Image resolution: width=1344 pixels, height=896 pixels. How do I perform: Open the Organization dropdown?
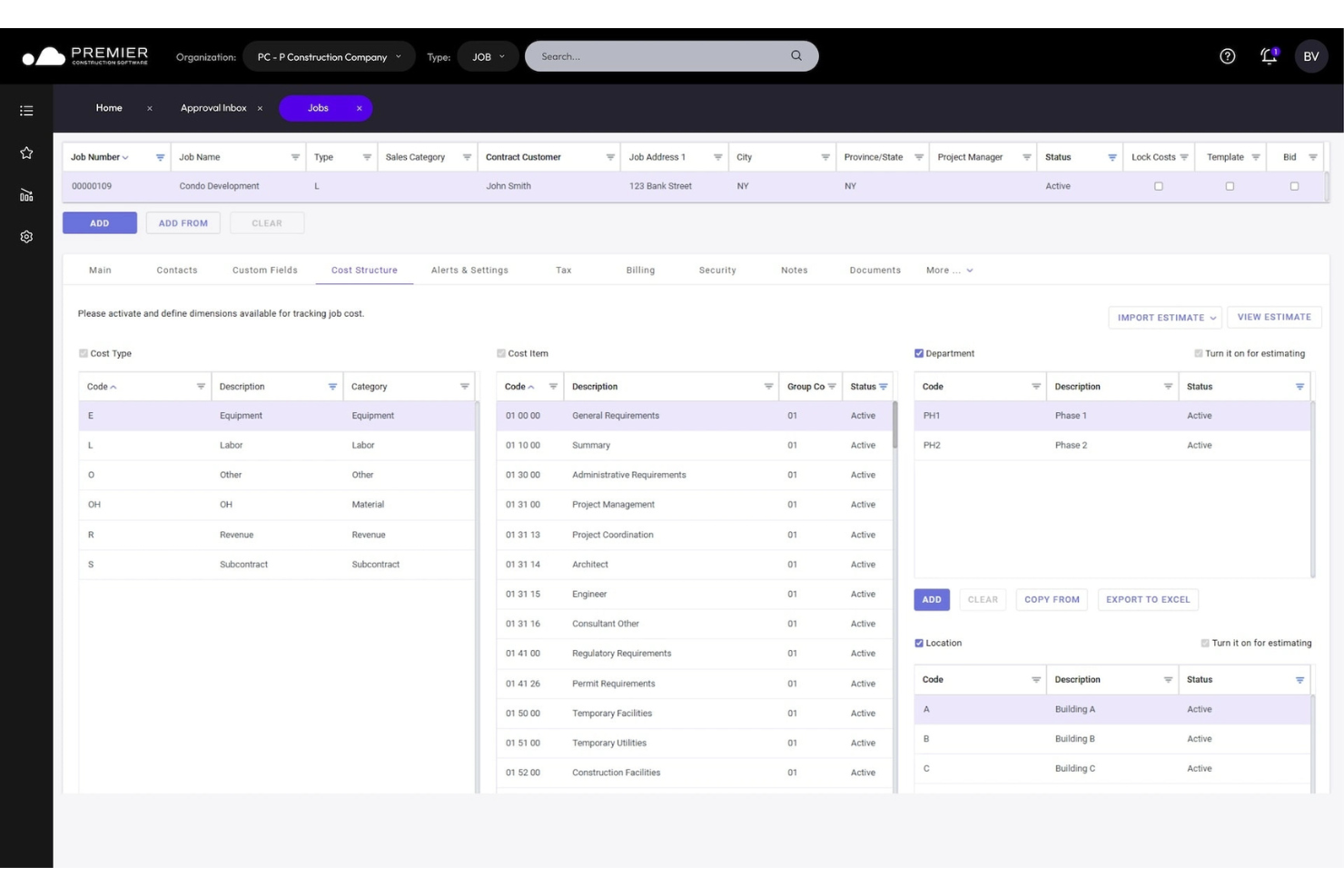click(x=329, y=56)
